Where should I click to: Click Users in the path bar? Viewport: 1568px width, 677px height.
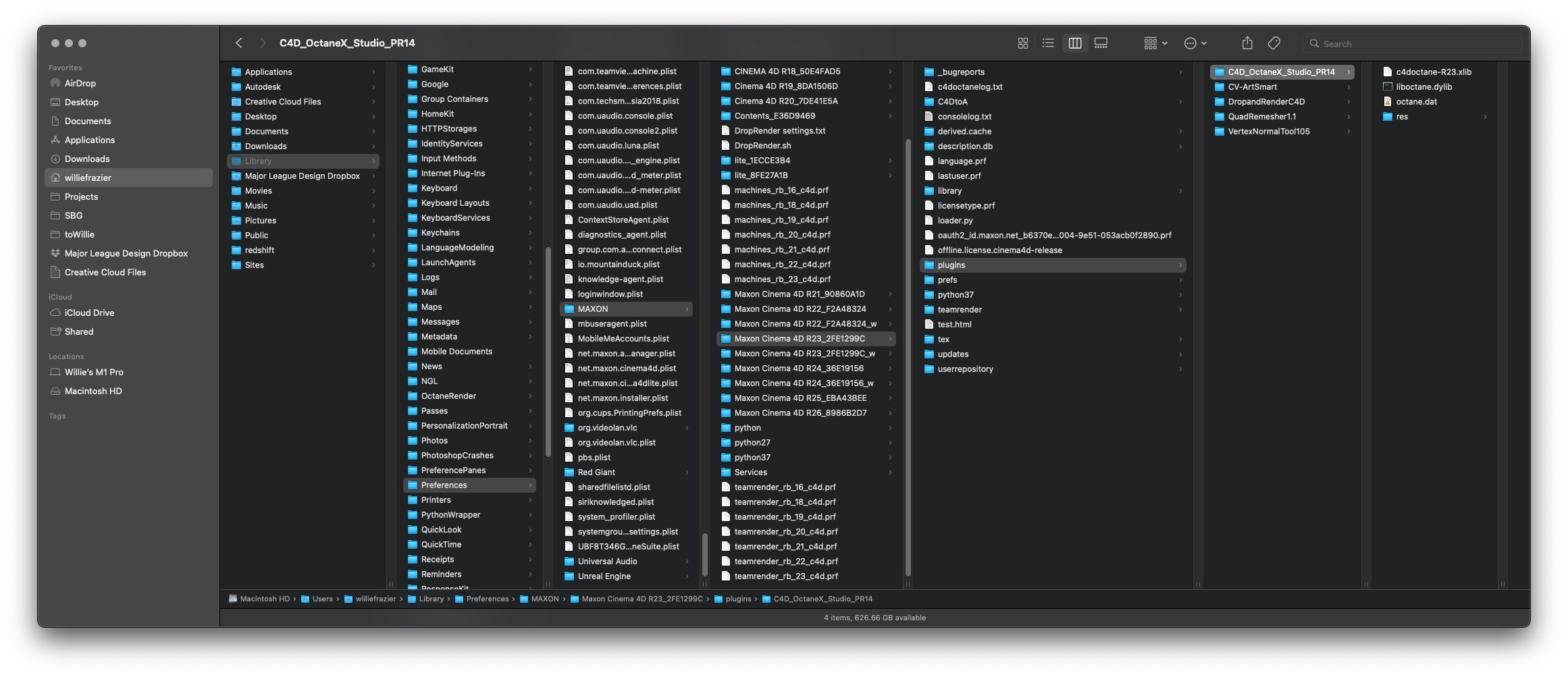[317, 599]
